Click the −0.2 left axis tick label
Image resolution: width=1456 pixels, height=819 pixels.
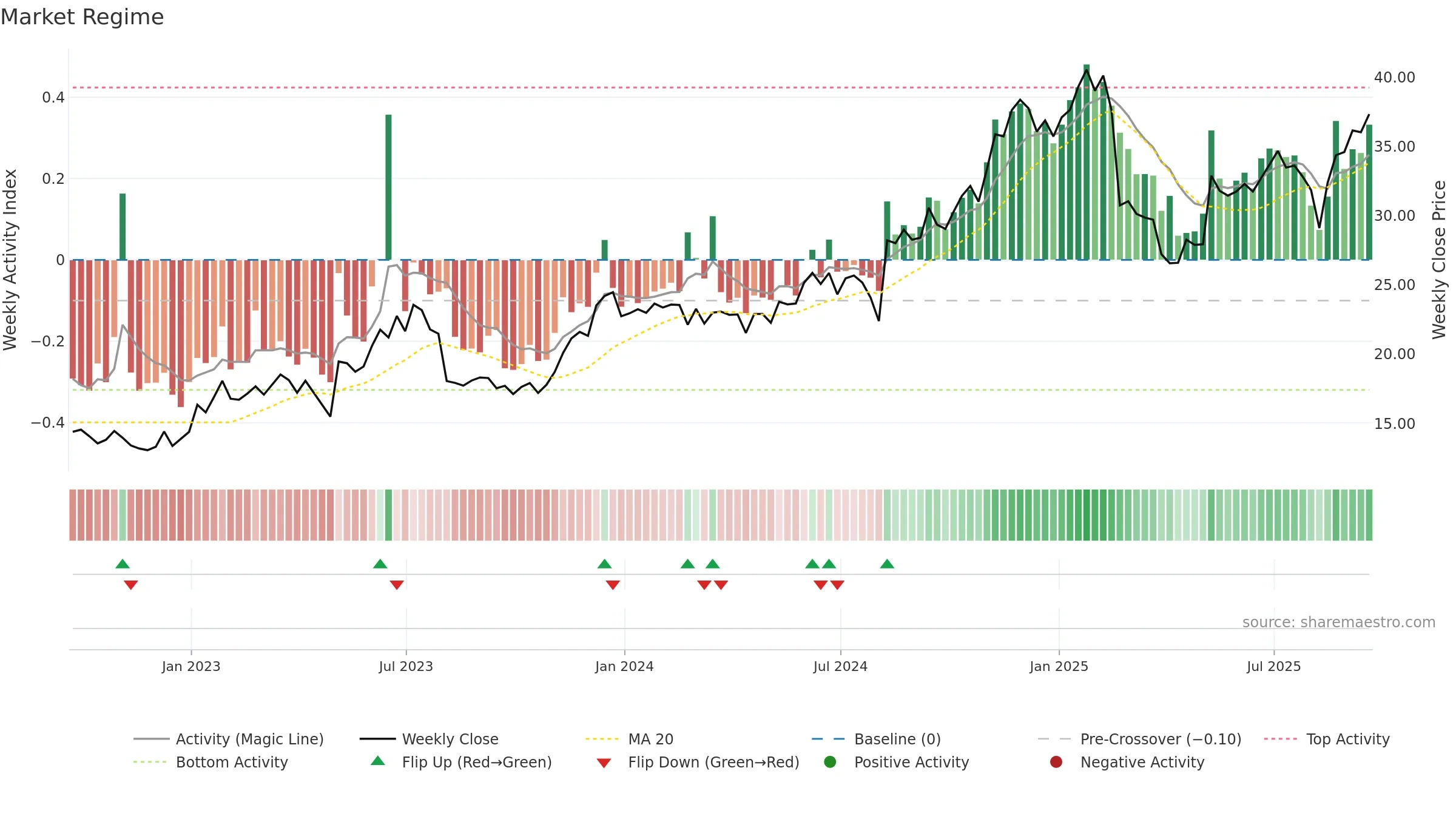coord(47,342)
